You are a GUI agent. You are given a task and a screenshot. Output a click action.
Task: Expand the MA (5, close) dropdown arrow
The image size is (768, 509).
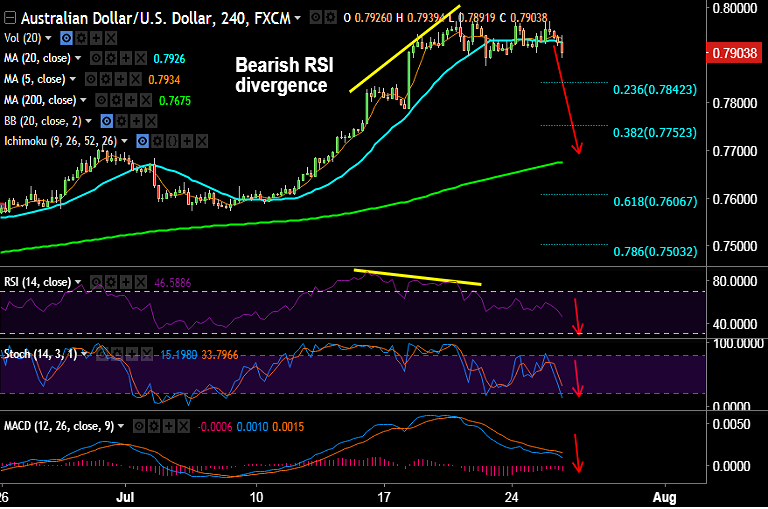72,79
